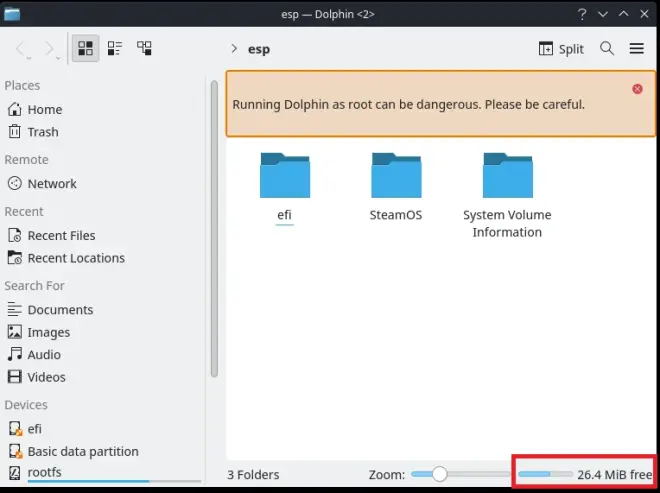Go forward in folder history
660x493 pixels.
(51, 49)
